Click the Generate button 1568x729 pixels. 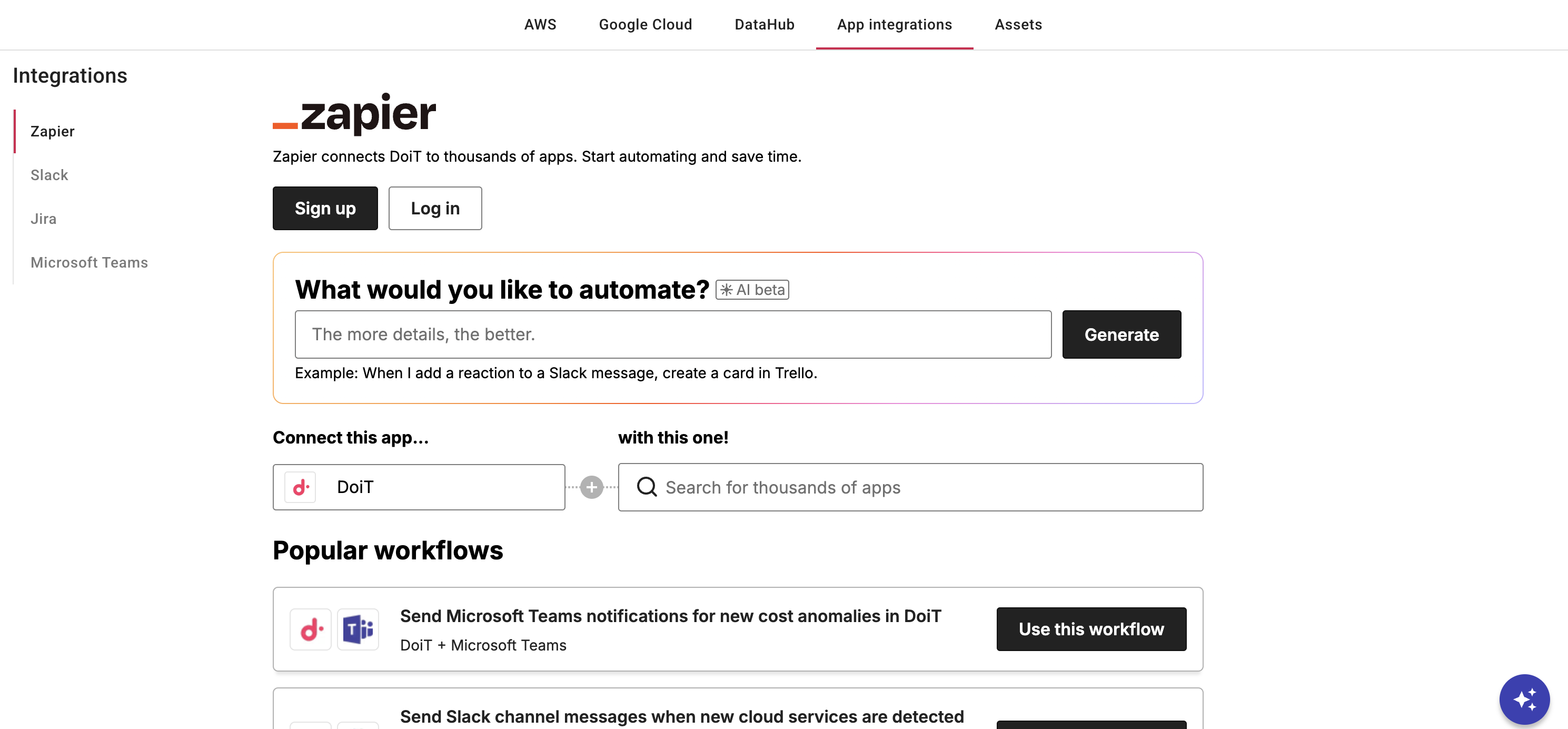[x=1121, y=334]
